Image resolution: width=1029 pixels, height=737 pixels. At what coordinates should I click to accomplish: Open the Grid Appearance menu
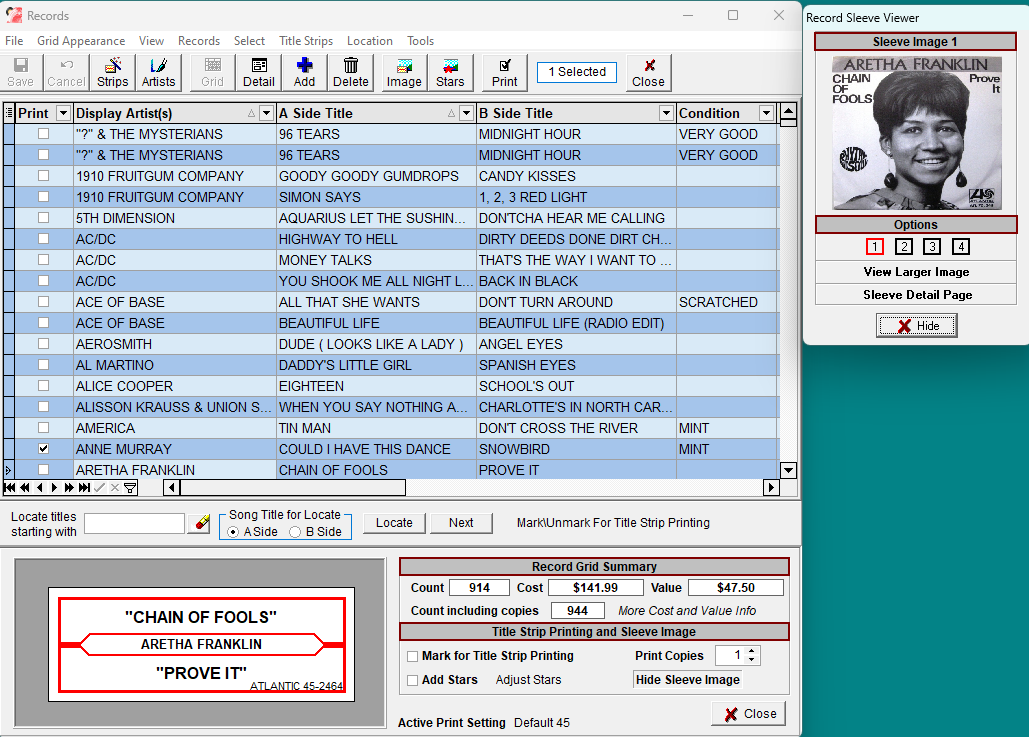(x=81, y=41)
